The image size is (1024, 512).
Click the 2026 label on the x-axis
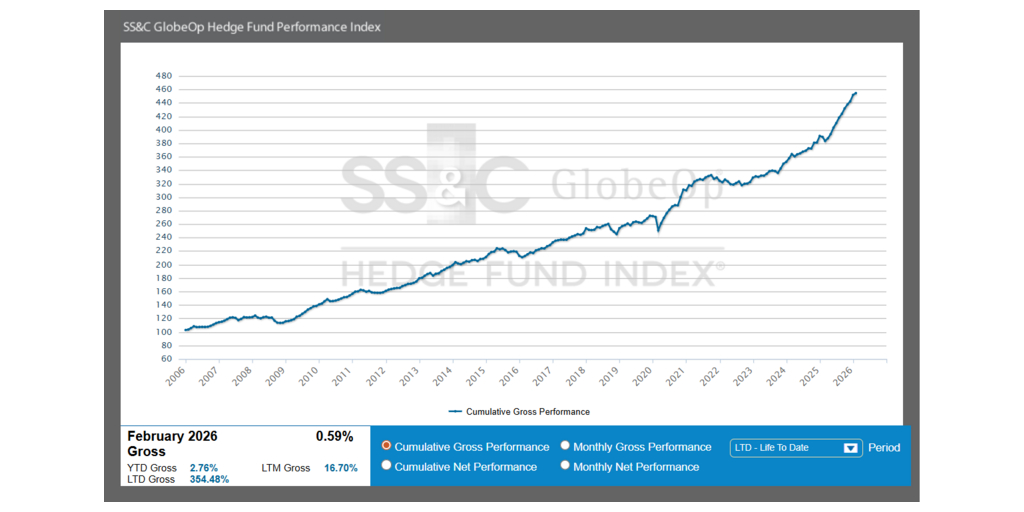(843, 376)
